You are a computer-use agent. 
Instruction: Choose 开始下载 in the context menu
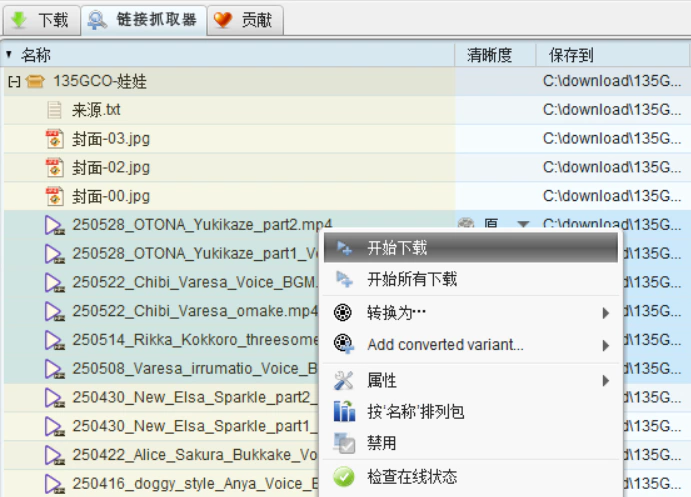point(397,247)
